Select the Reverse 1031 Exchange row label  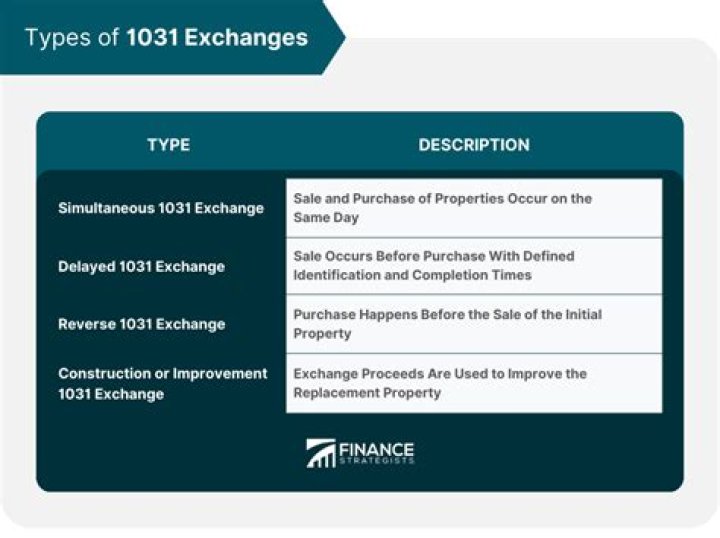click(x=141, y=324)
